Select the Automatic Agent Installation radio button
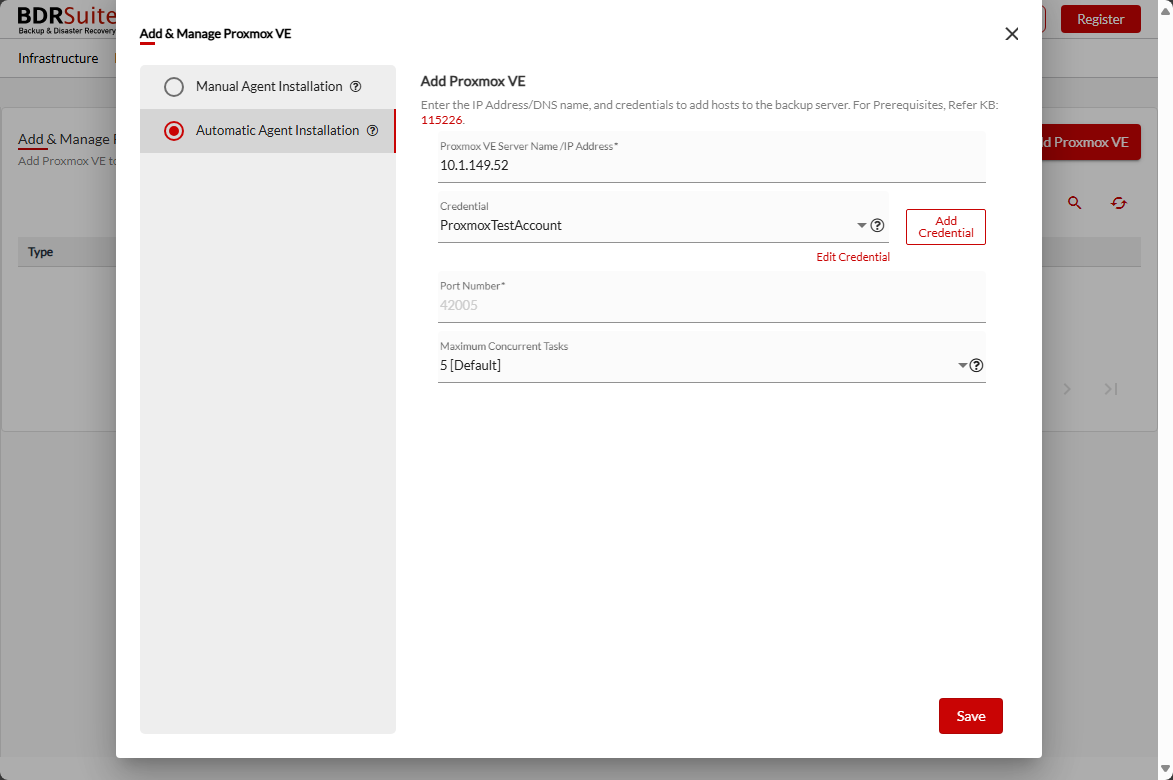This screenshot has width=1173, height=780. click(174, 130)
